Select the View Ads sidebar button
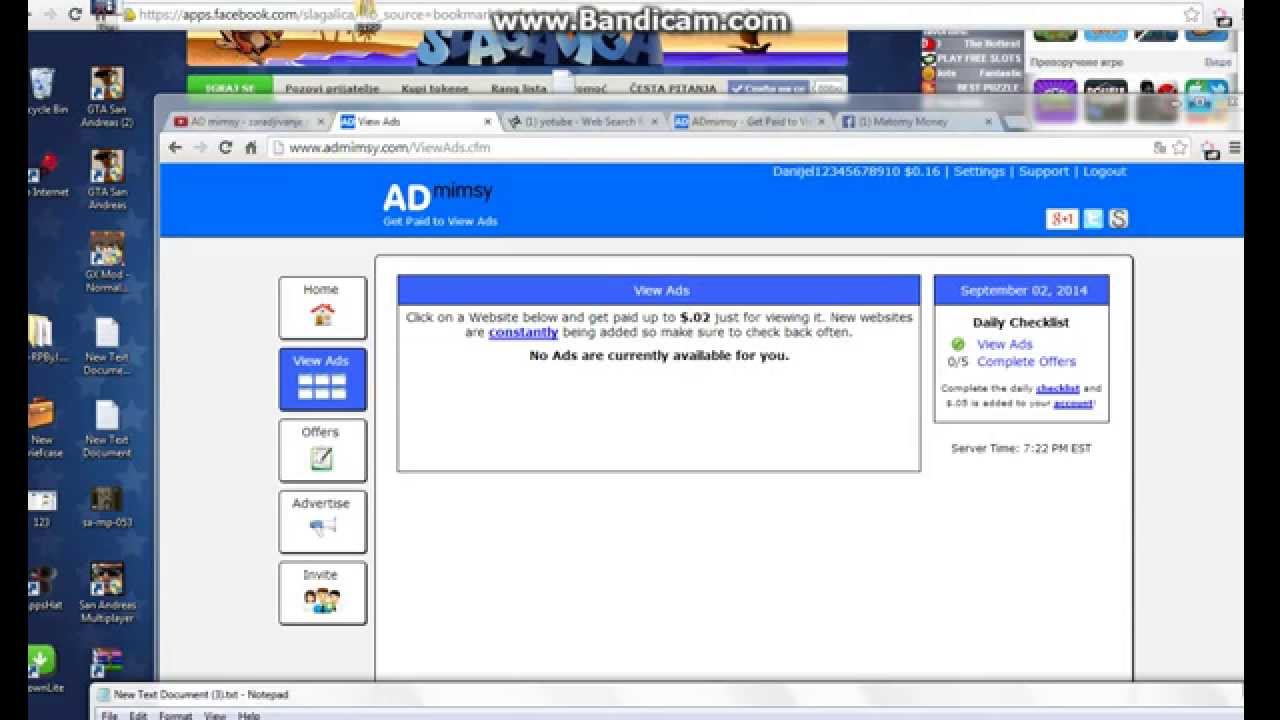Viewport: 1280px width, 720px height. coord(322,379)
